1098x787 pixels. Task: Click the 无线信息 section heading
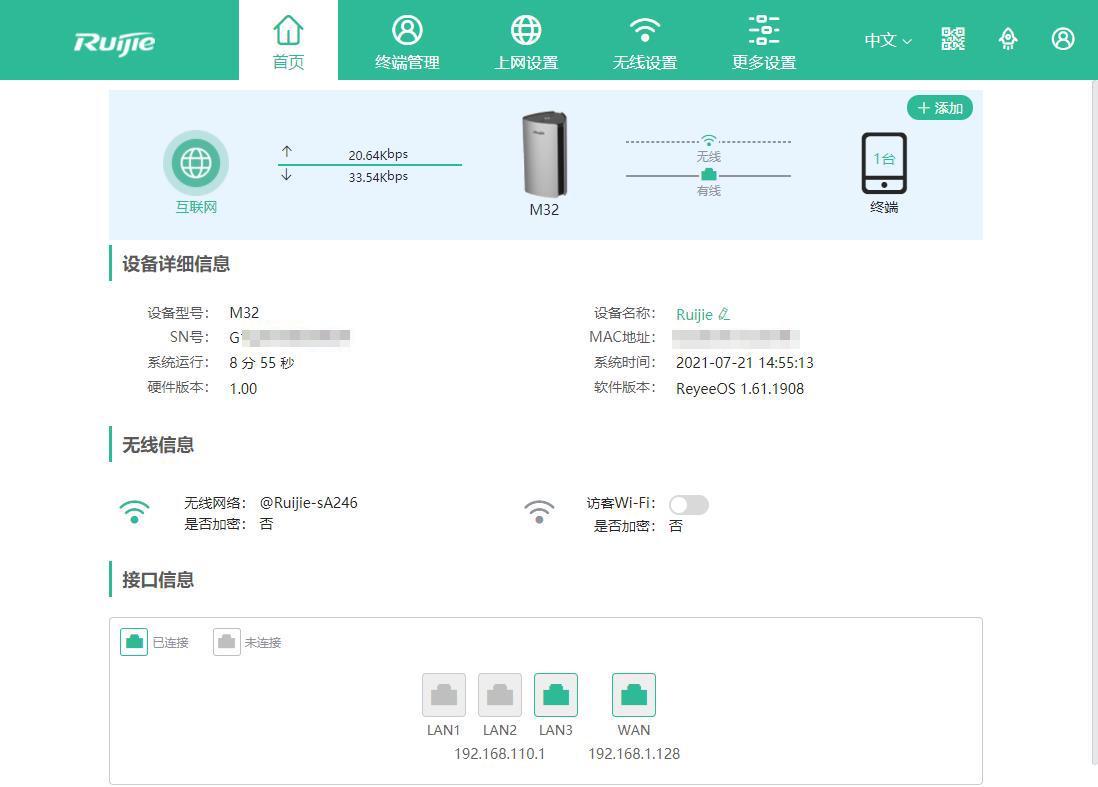click(158, 445)
